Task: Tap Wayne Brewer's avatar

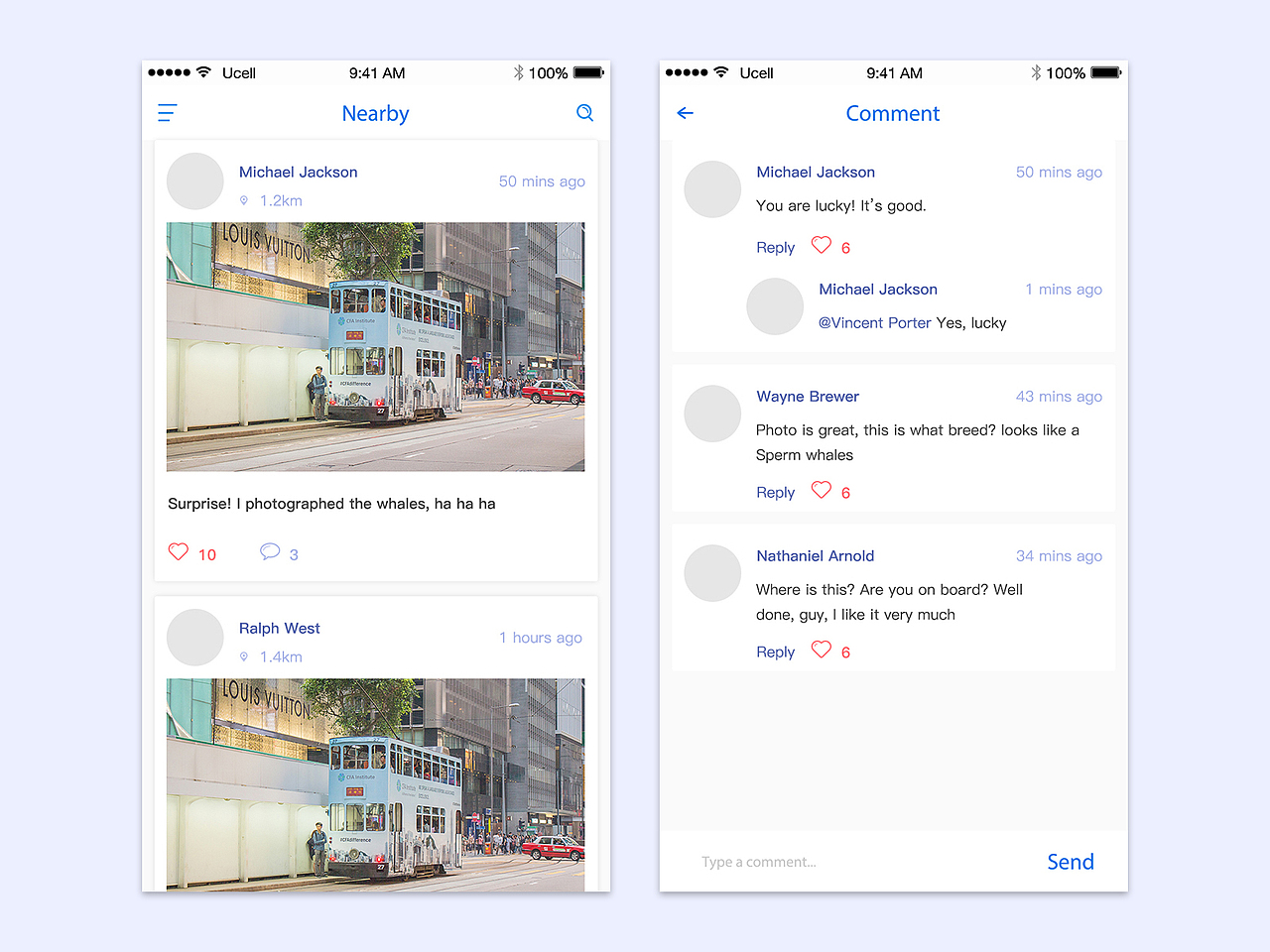Action: 712,414
